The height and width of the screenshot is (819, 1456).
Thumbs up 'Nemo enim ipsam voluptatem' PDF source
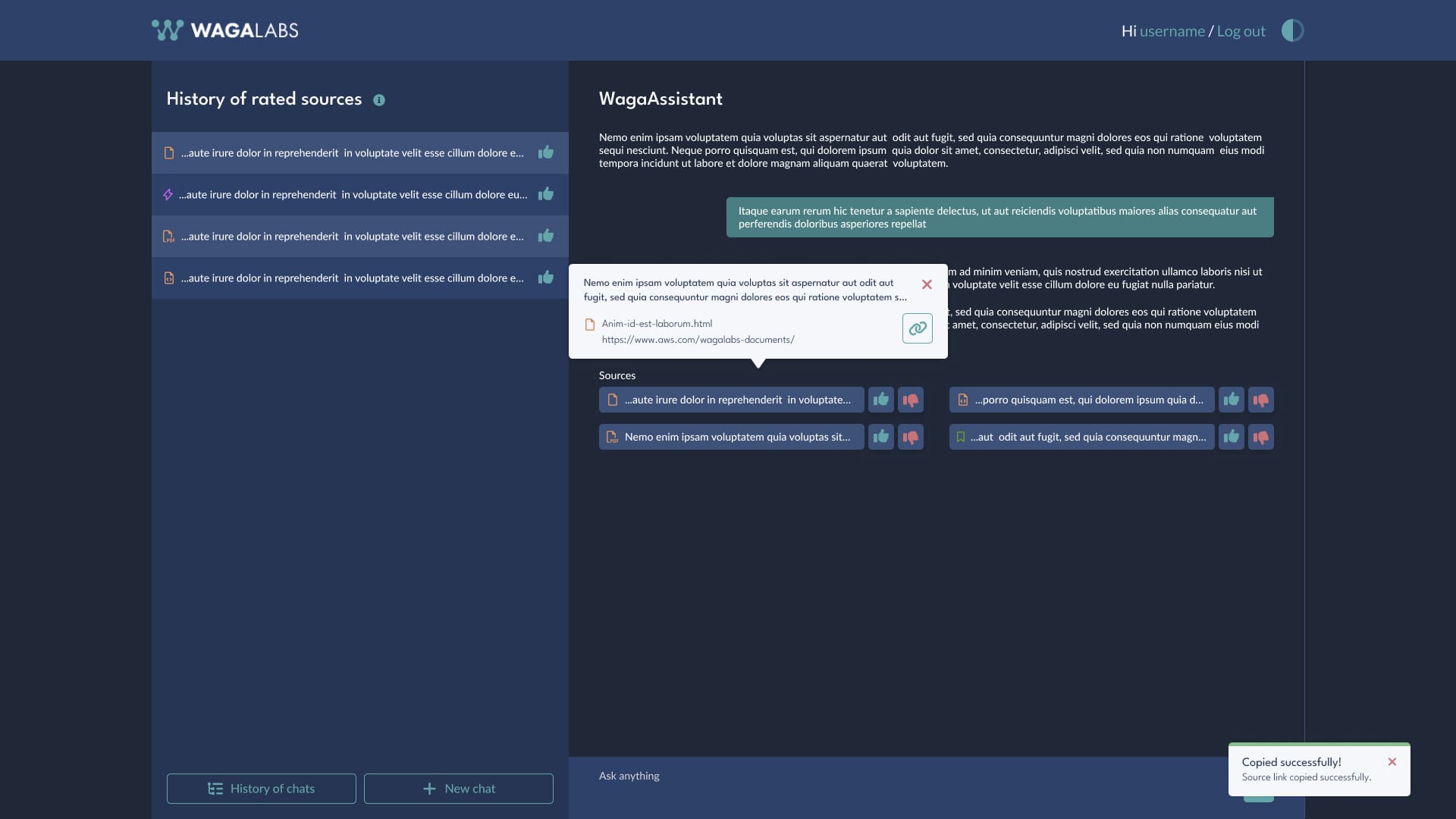pos(880,437)
